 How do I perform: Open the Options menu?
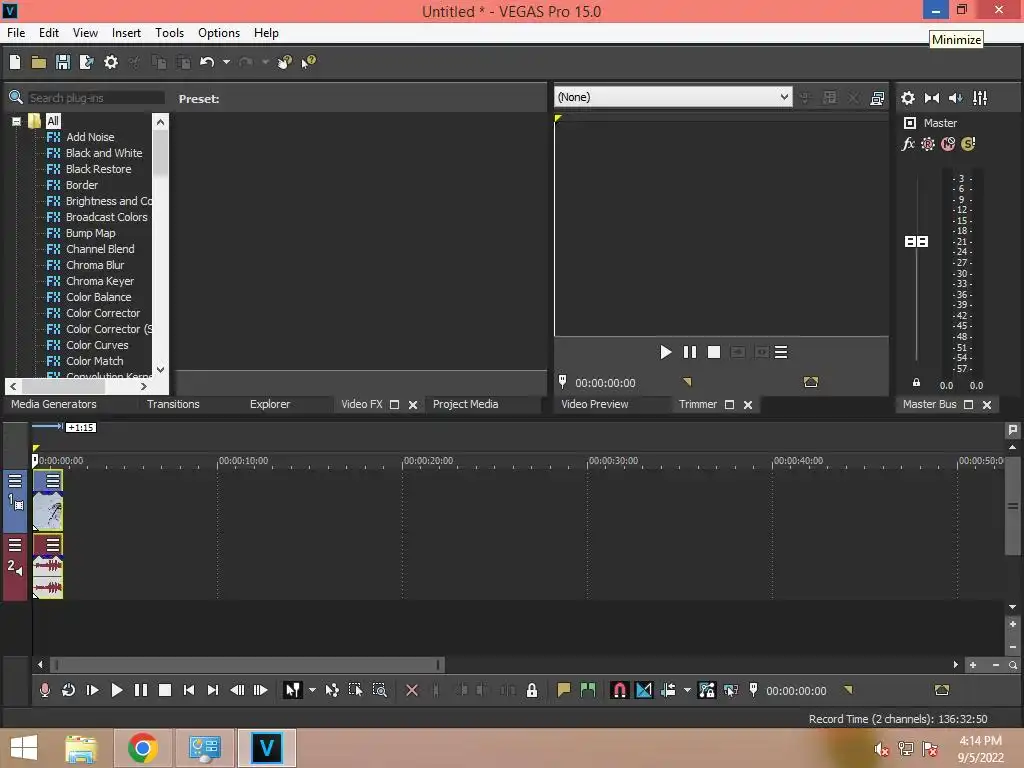[x=219, y=33]
